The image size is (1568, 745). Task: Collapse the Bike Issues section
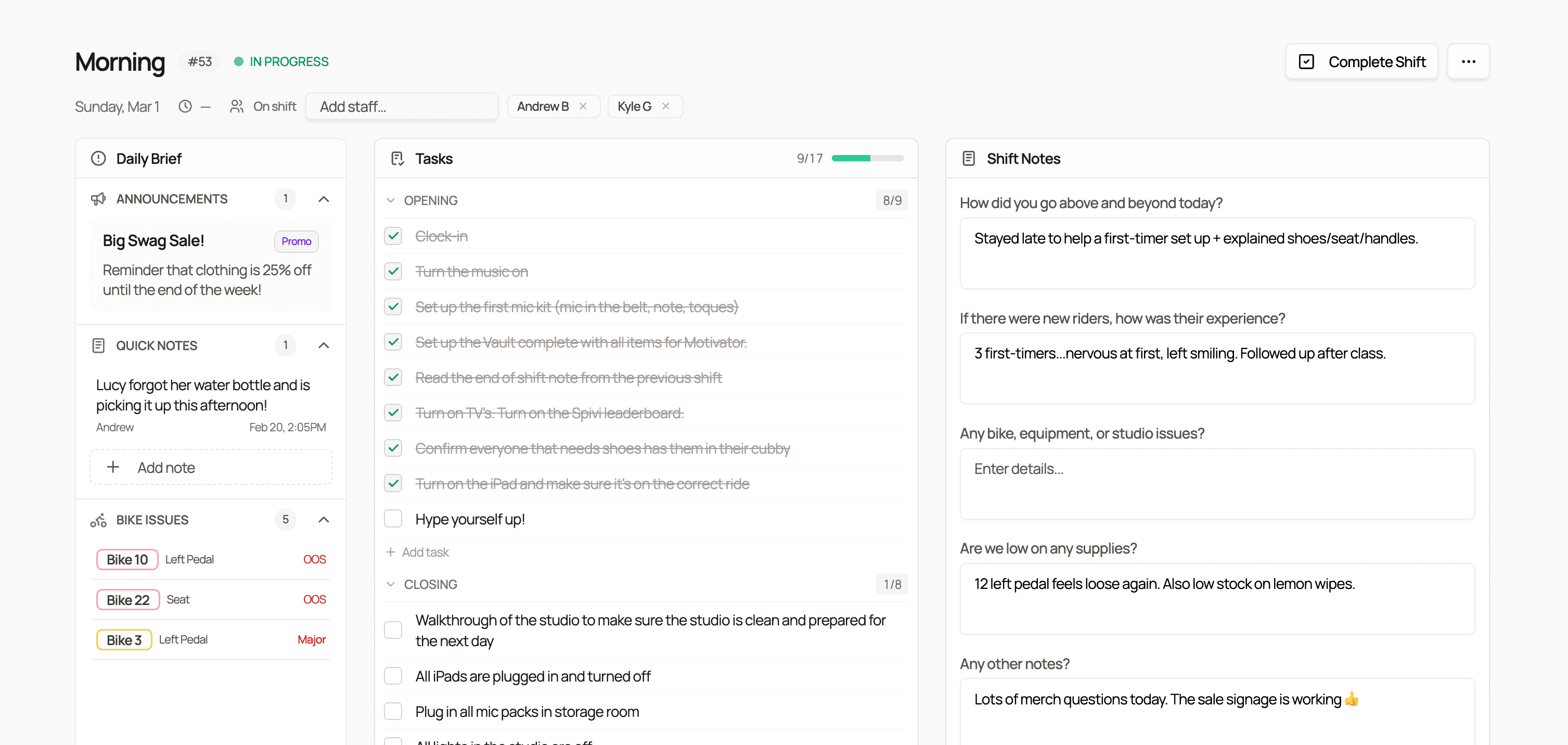[324, 520]
